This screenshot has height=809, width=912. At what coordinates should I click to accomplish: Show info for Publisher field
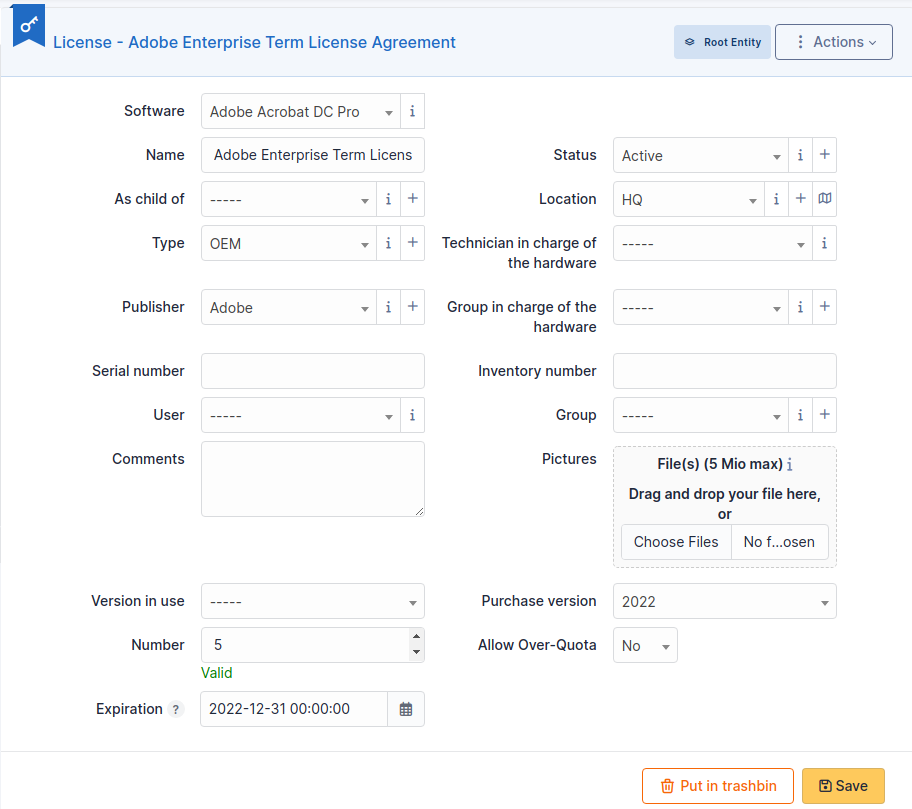(x=389, y=307)
